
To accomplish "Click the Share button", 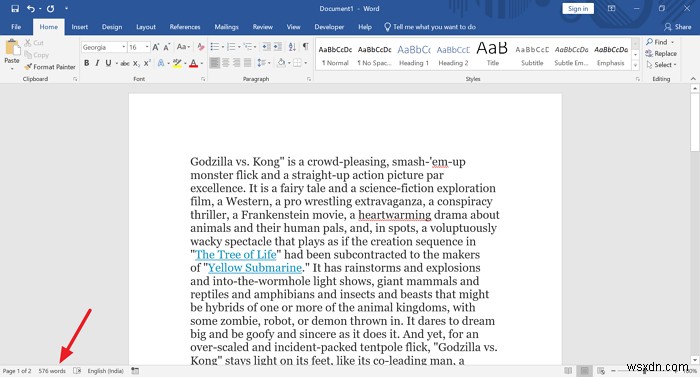I will [x=677, y=27].
